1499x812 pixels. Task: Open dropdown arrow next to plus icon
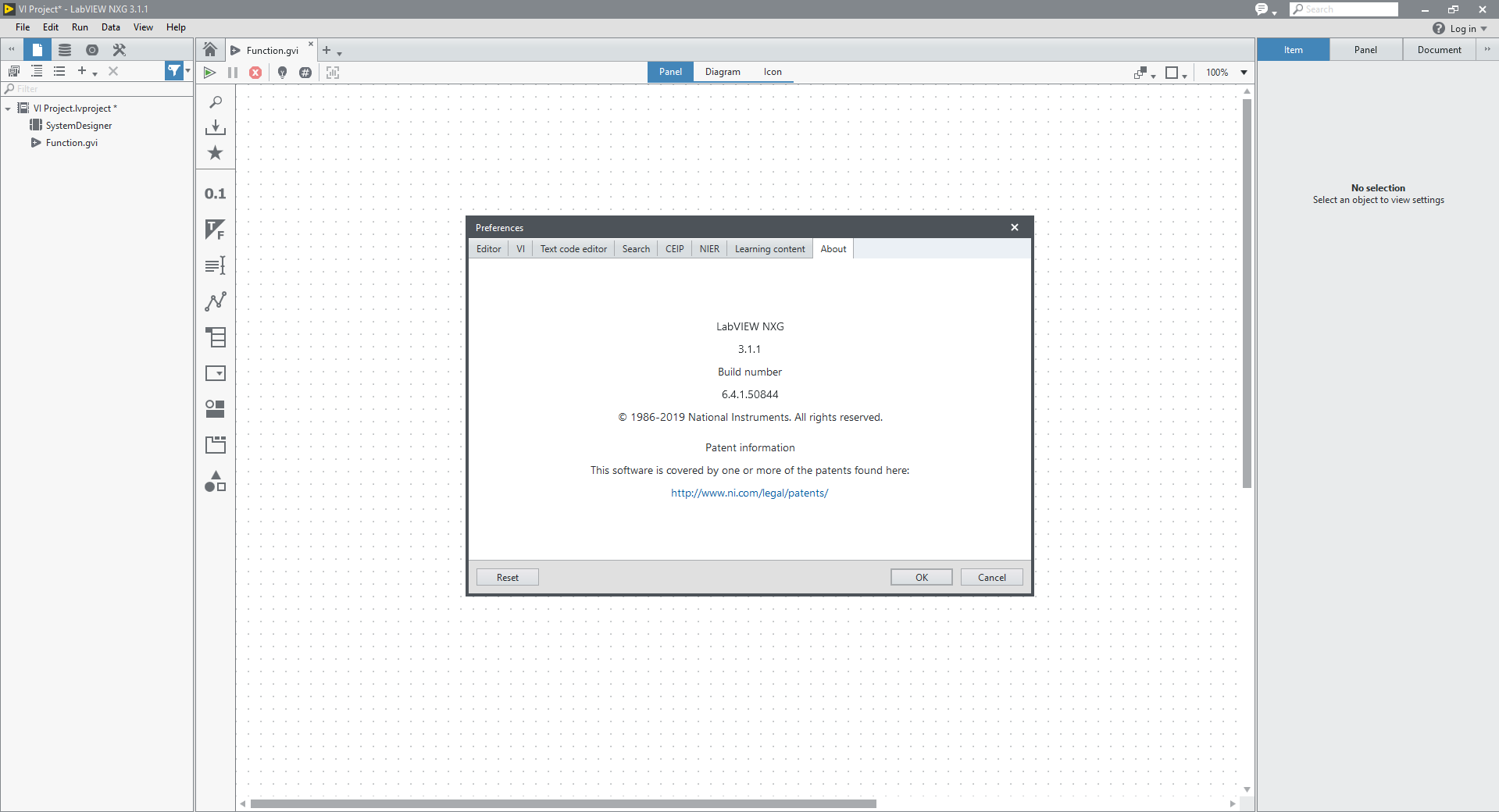click(x=95, y=73)
